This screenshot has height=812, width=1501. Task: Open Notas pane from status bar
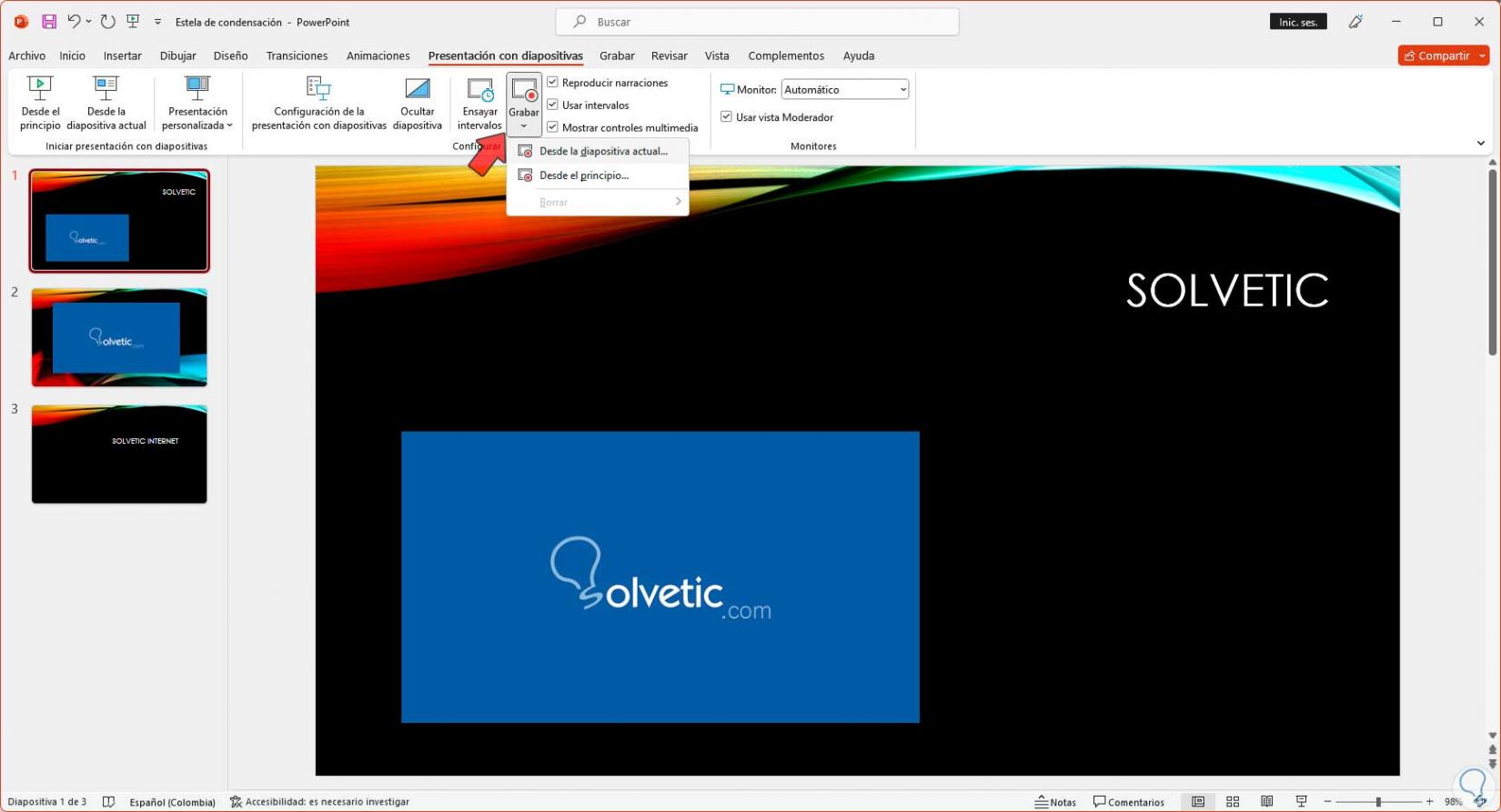tap(1055, 801)
